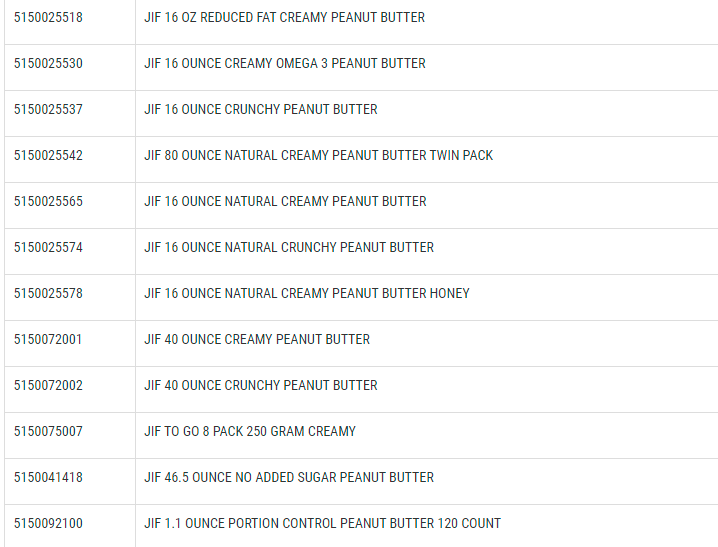Select JIF To Go 8 Pack description
Viewport: 718px width, 547px height.
250,432
